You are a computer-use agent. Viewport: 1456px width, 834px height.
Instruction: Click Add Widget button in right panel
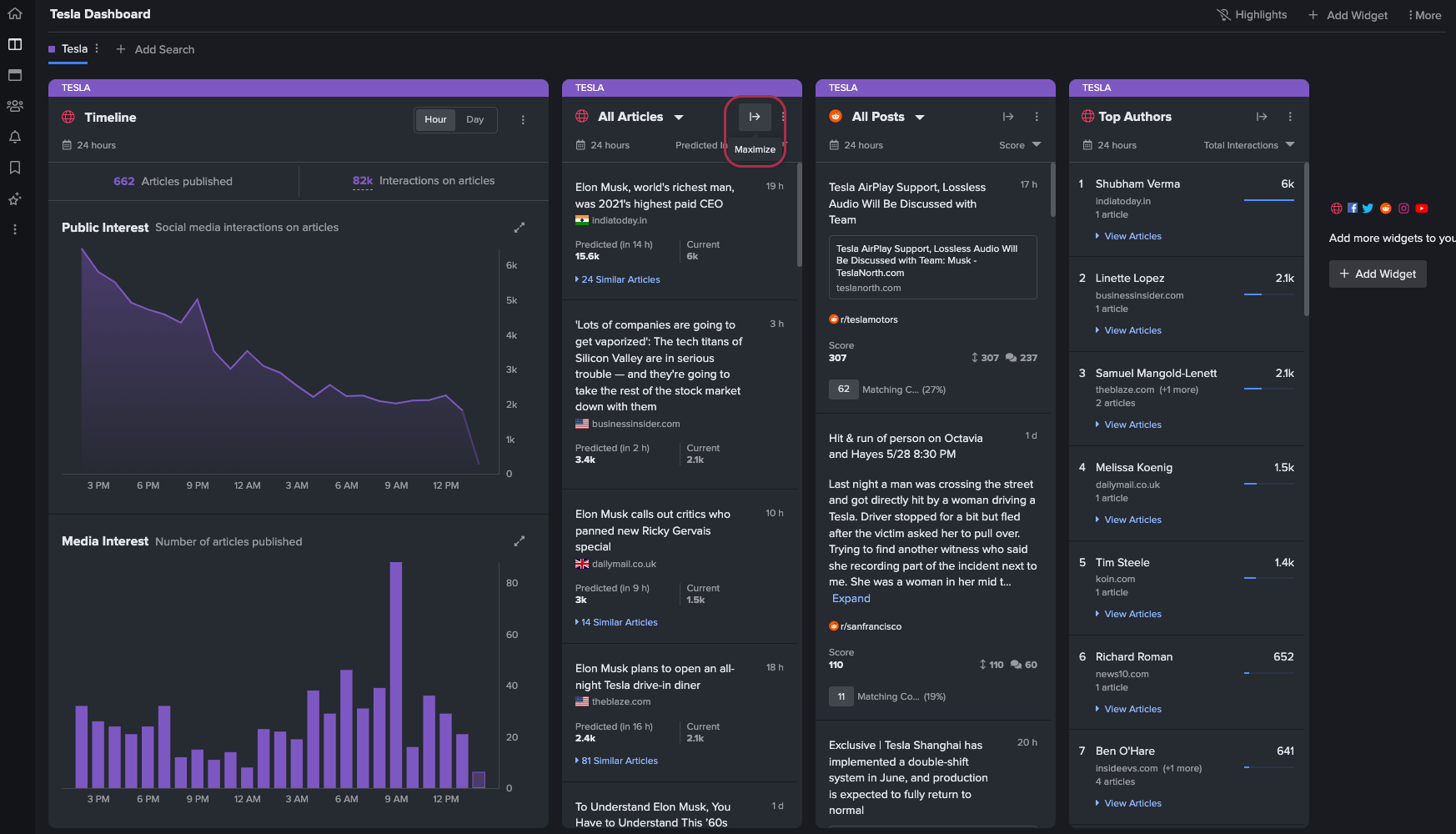tap(1378, 274)
